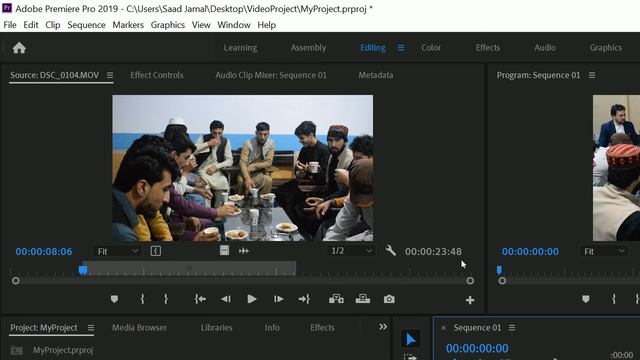Open the Info tab
Viewport: 640px width, 360px height.
click(272, 328)
